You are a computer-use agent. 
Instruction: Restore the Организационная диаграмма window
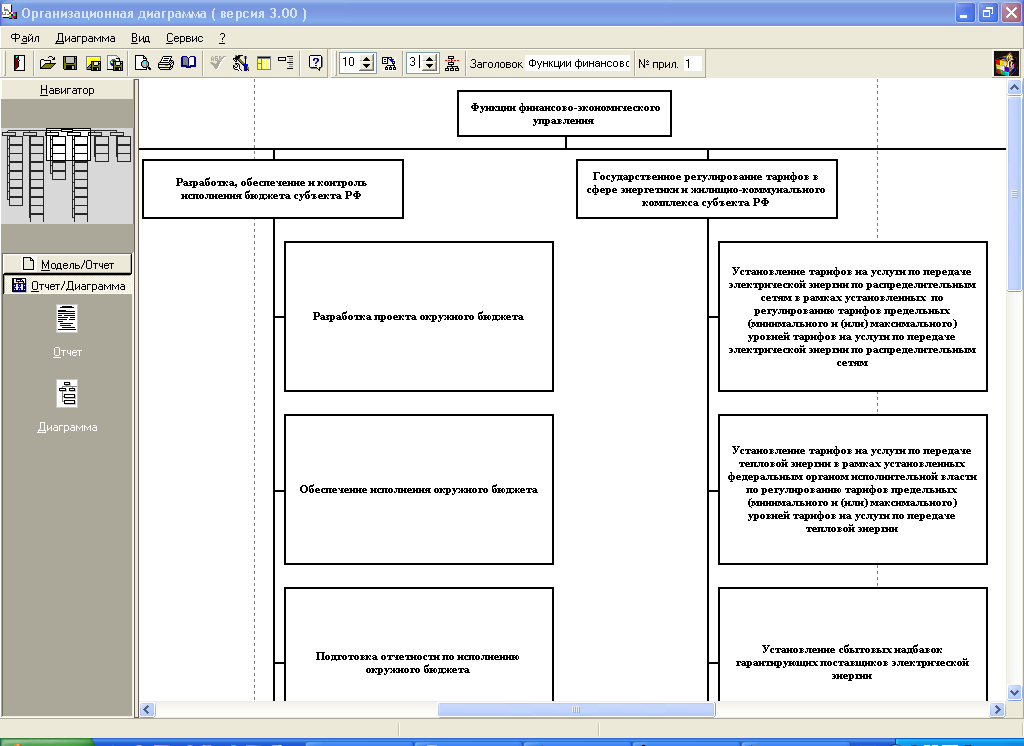[987, 12]
